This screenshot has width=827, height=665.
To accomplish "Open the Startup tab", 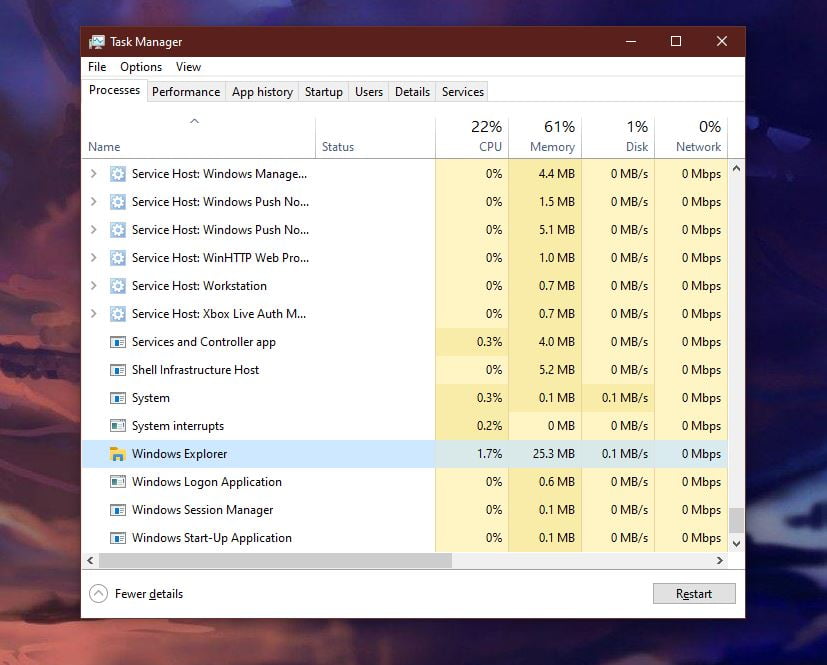I will click(323, 92).
